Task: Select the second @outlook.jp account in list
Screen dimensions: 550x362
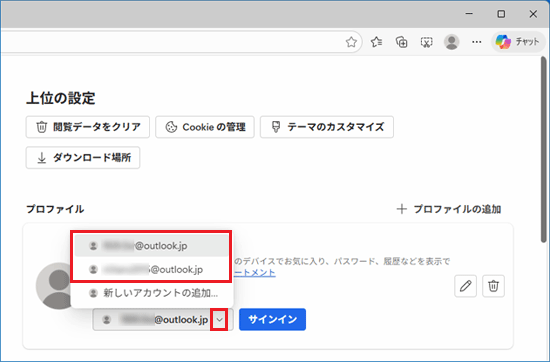Action: (x=152, y=269)
